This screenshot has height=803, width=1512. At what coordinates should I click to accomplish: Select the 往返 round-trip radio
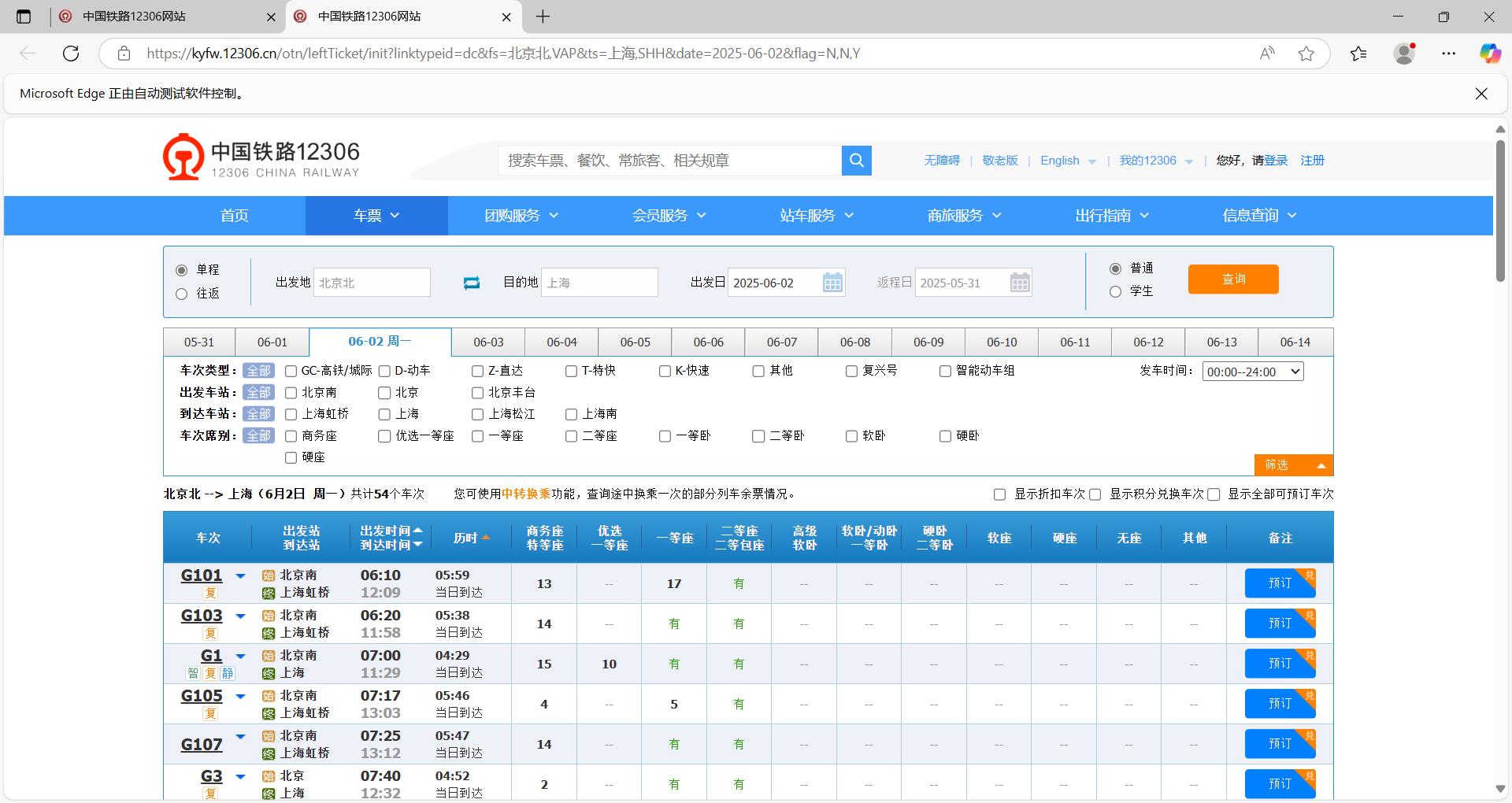coord(182,294)
